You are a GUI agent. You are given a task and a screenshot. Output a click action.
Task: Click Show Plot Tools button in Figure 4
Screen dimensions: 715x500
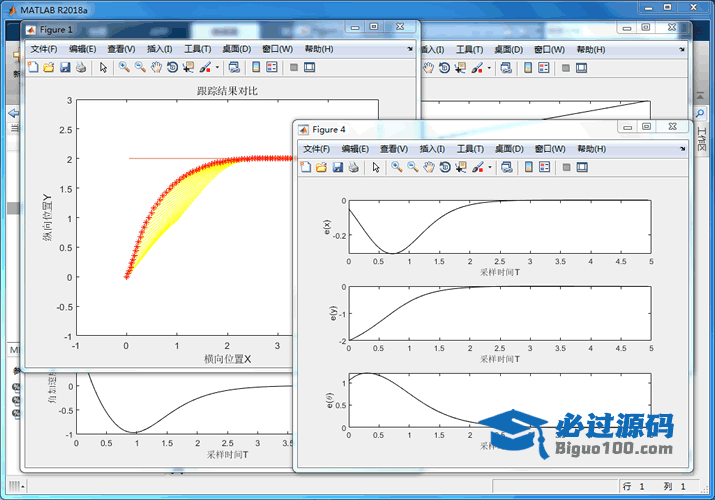point(582,167)
